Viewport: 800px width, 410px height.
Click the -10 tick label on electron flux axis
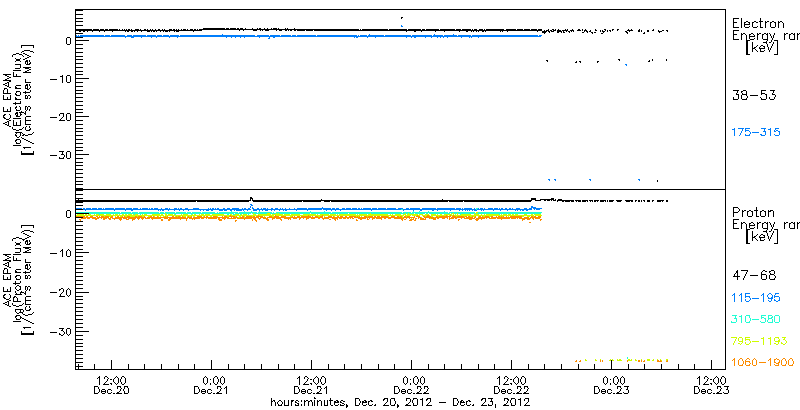[60, 79]
